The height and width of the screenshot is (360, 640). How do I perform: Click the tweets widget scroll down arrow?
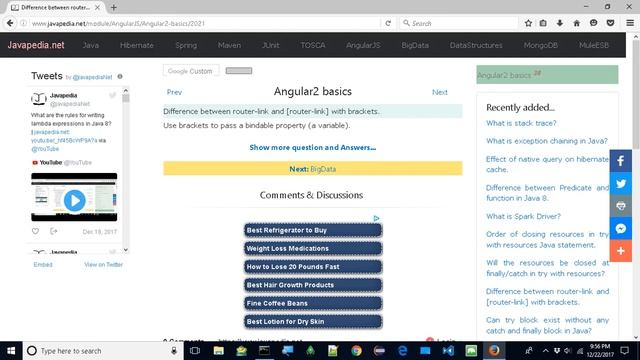pos(126,250)
